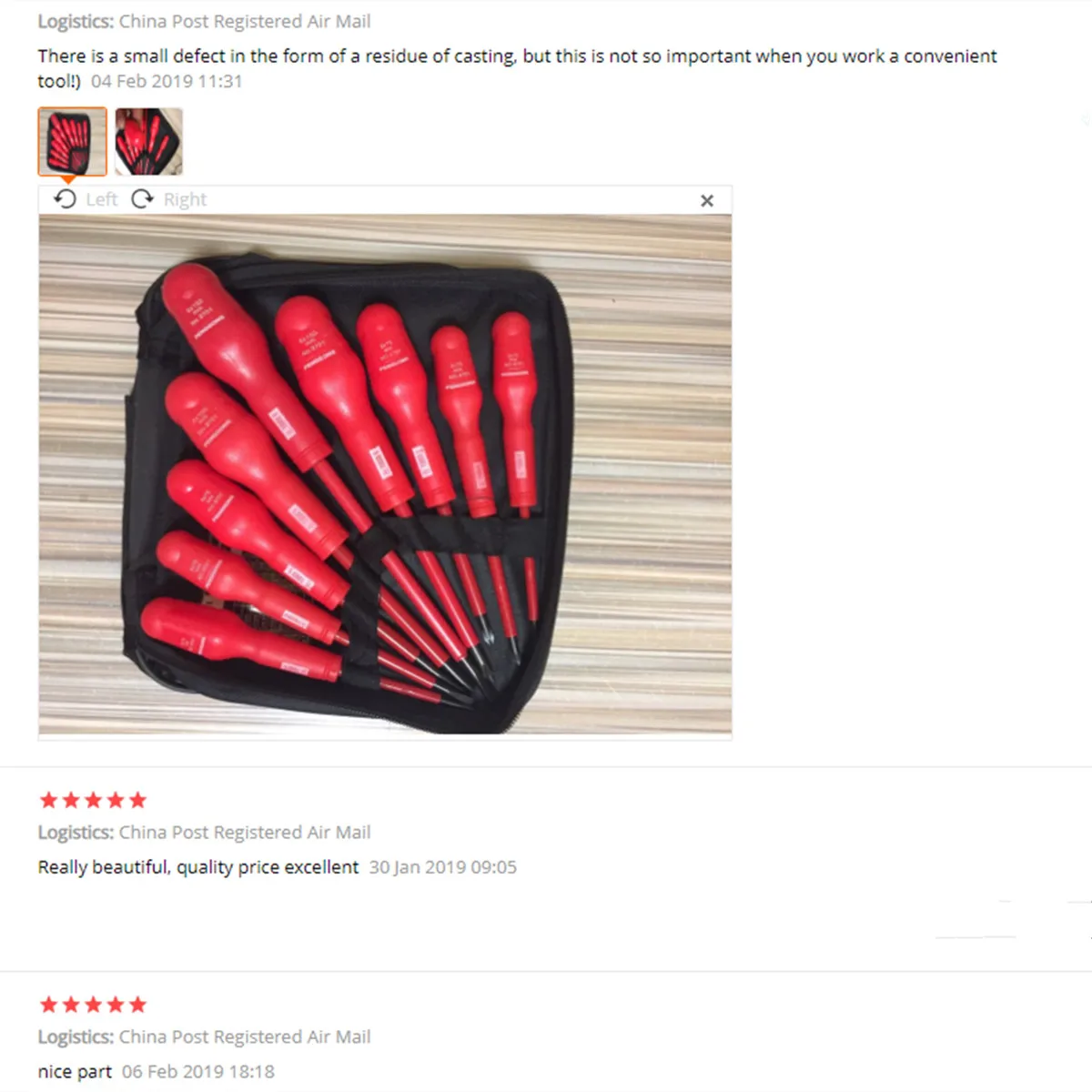Click the 'nice part' review text

pyautogui.click(x=75, y=1072)
